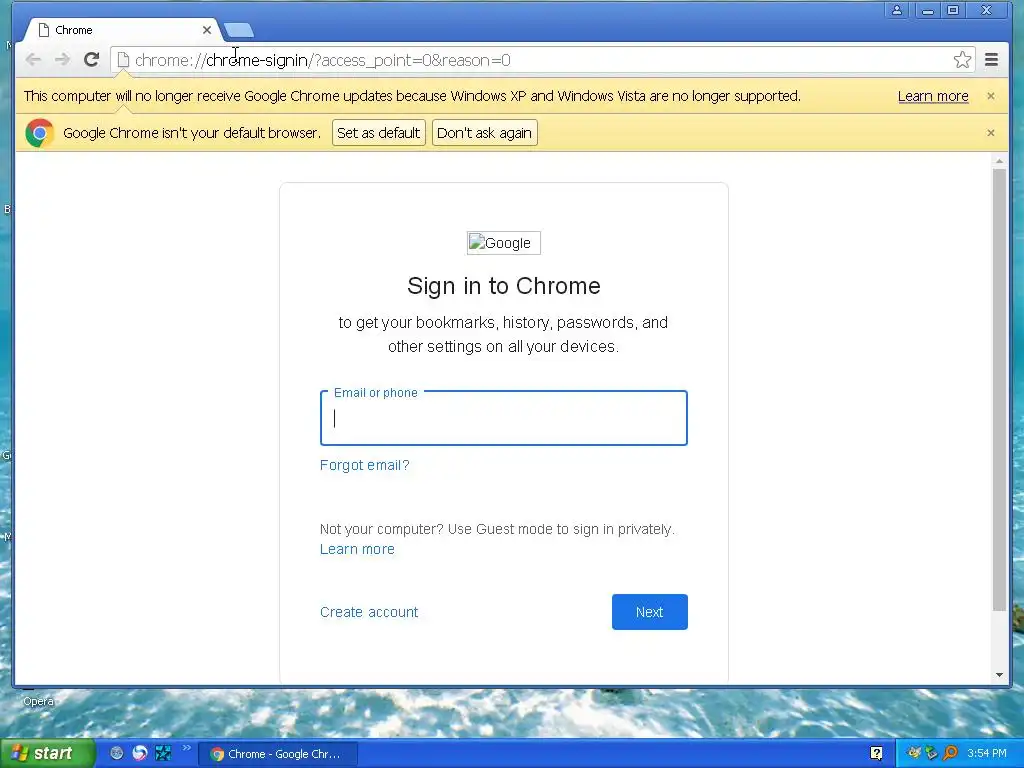Click the Chrome logo in the infobar
This screenshot has height=768, width=1024.
click(x=39, y=133)
